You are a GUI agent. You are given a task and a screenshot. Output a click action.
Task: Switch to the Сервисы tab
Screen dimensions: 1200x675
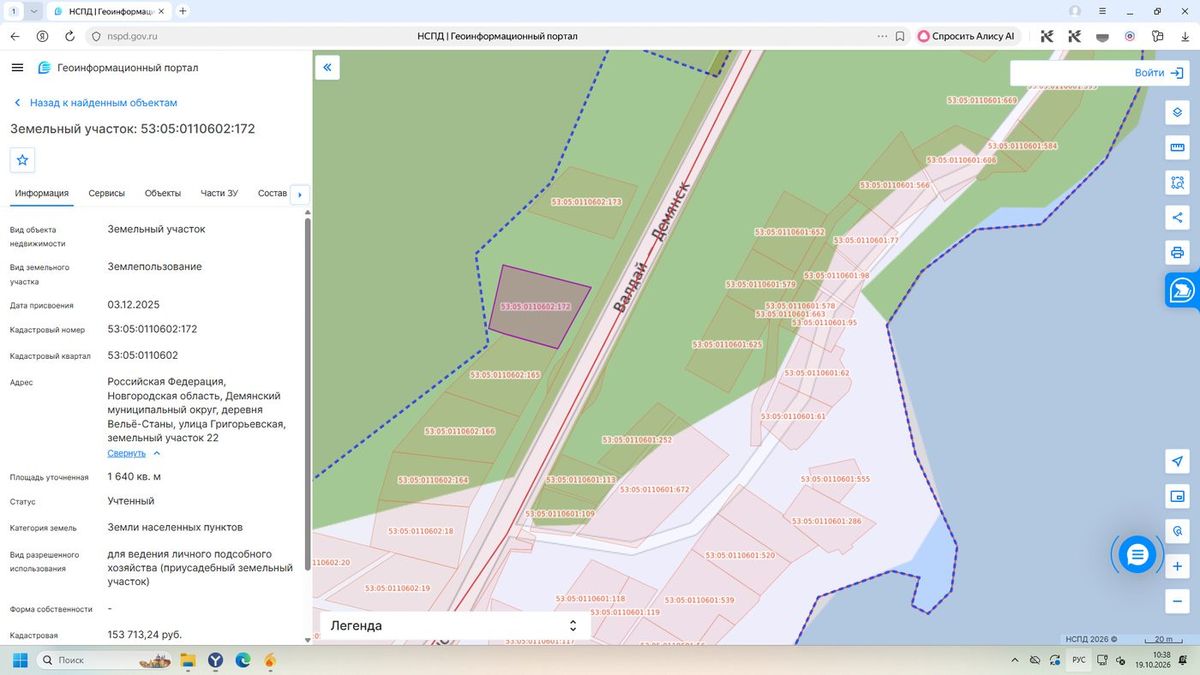coord(107,193)
